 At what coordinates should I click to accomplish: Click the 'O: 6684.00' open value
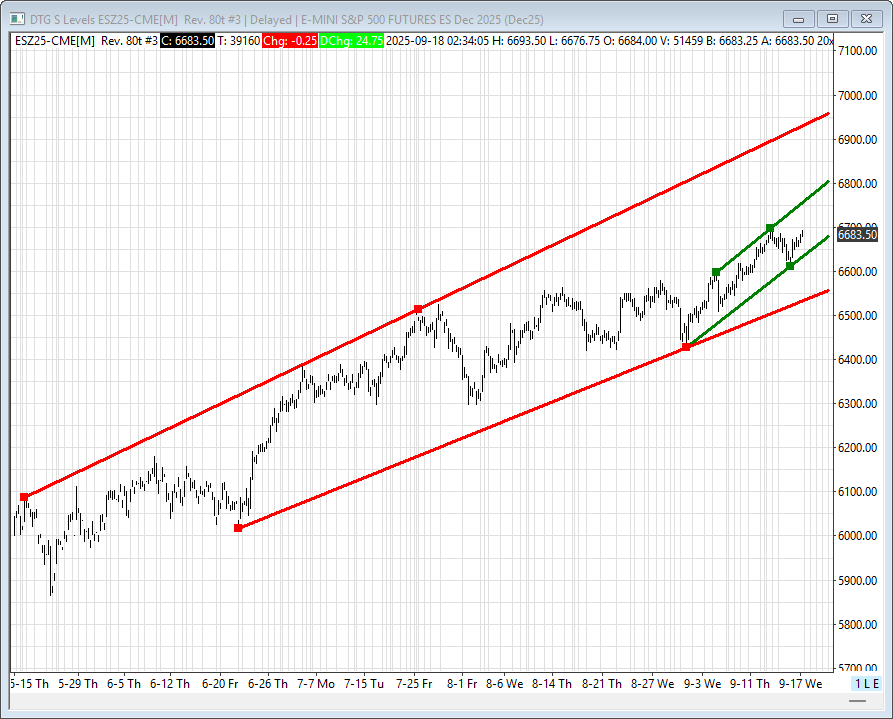tap(630, 41)
